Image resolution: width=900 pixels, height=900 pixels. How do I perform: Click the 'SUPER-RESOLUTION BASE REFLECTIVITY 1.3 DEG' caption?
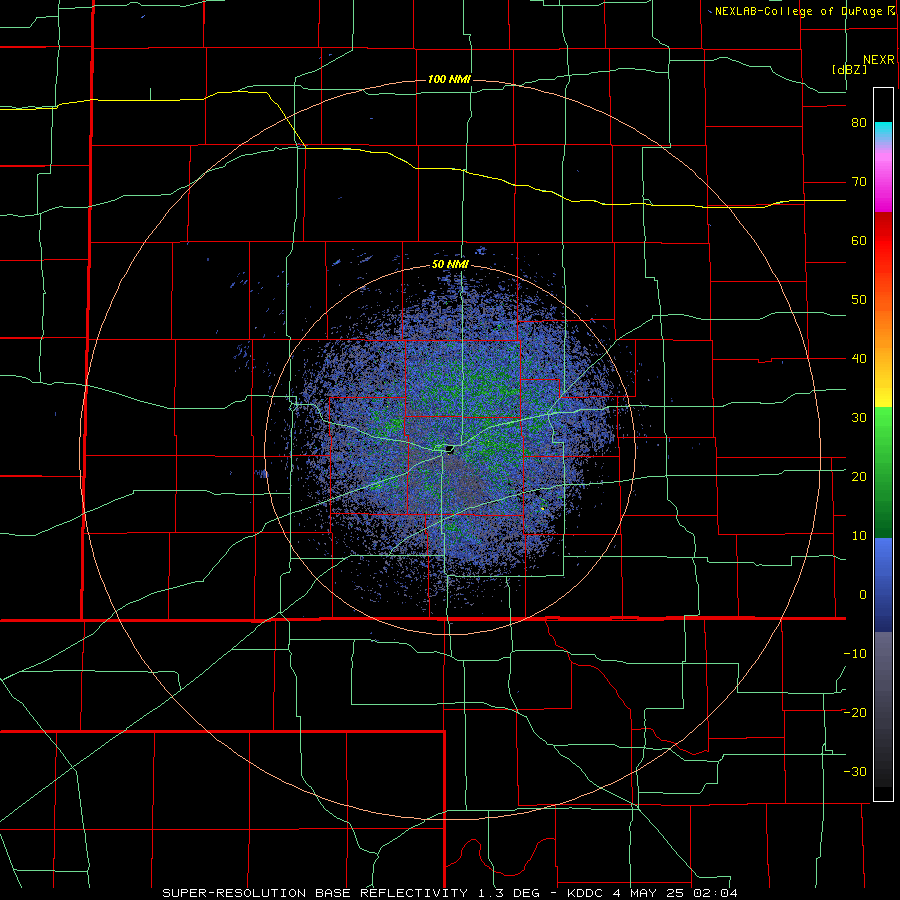click(x=351, y=893)
